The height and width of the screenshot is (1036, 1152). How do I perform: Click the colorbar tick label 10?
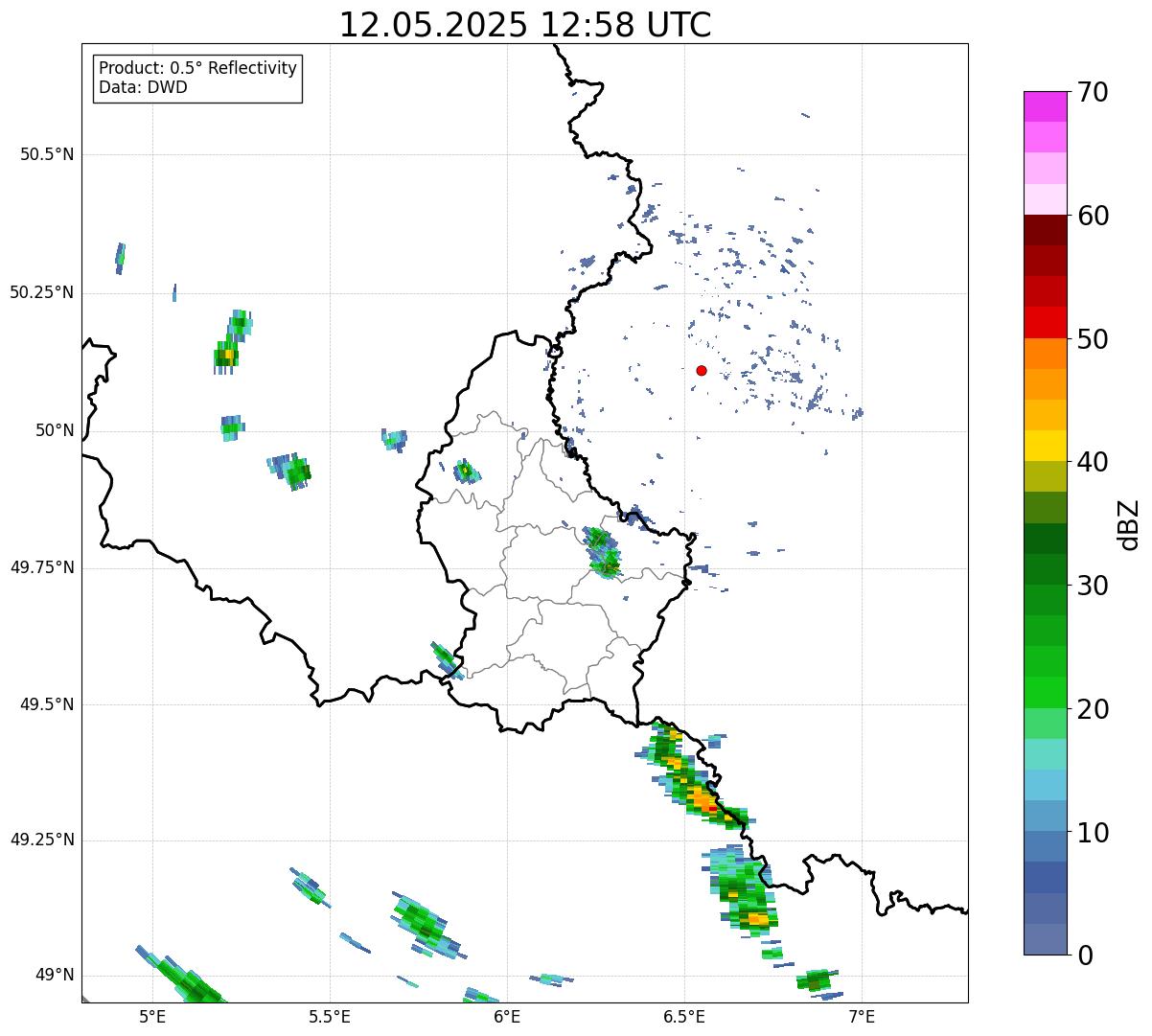click(x=1093, y=832)
